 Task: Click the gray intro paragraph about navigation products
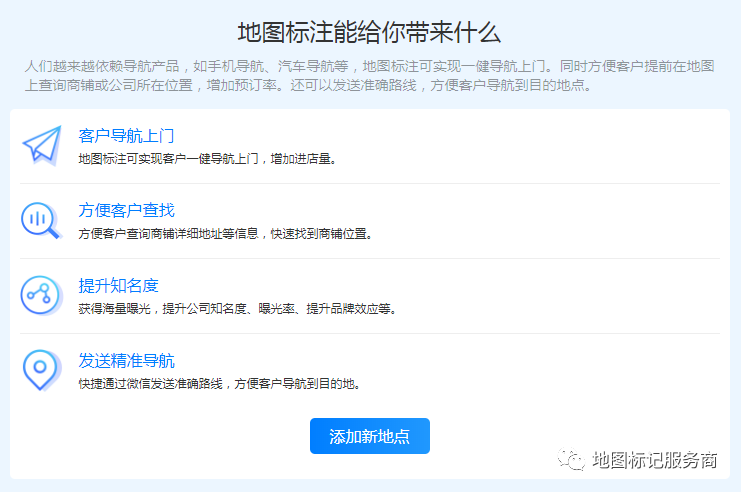[x=369, y=75]
